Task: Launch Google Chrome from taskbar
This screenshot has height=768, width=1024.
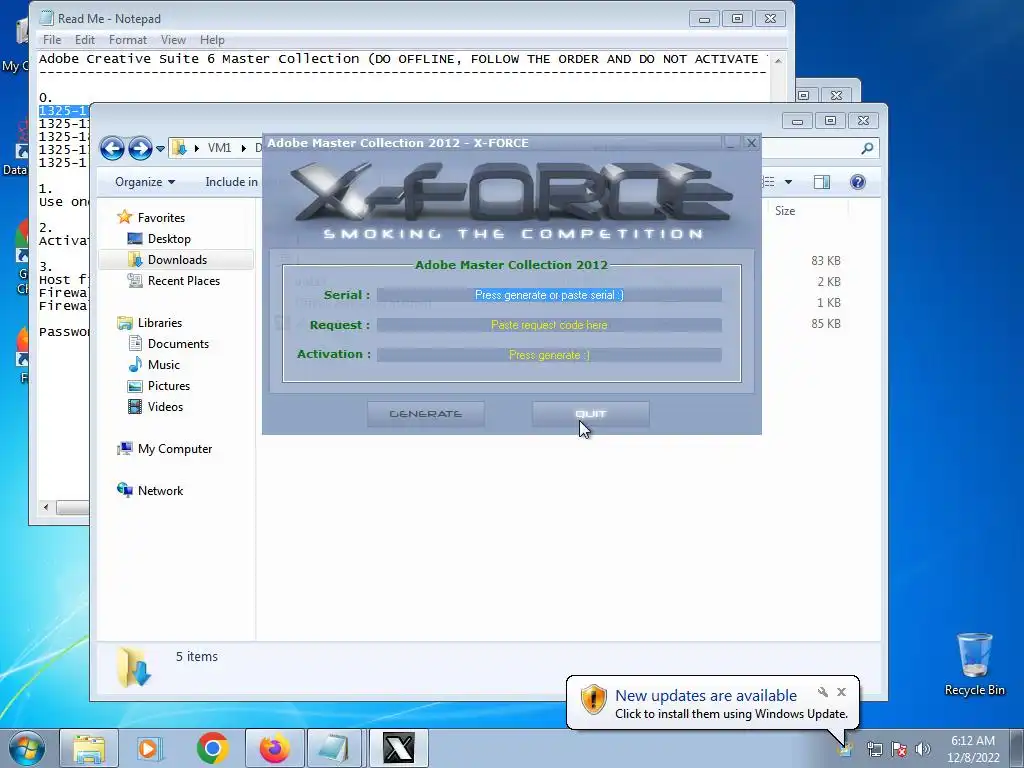Action: 212,748
